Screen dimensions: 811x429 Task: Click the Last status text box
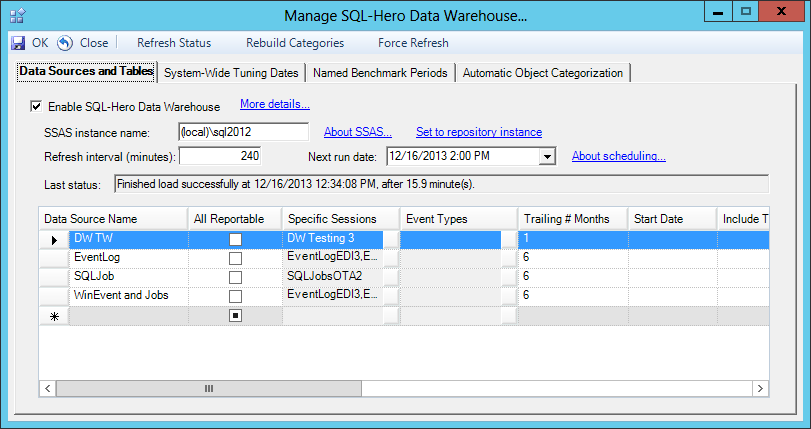point(441,184)
